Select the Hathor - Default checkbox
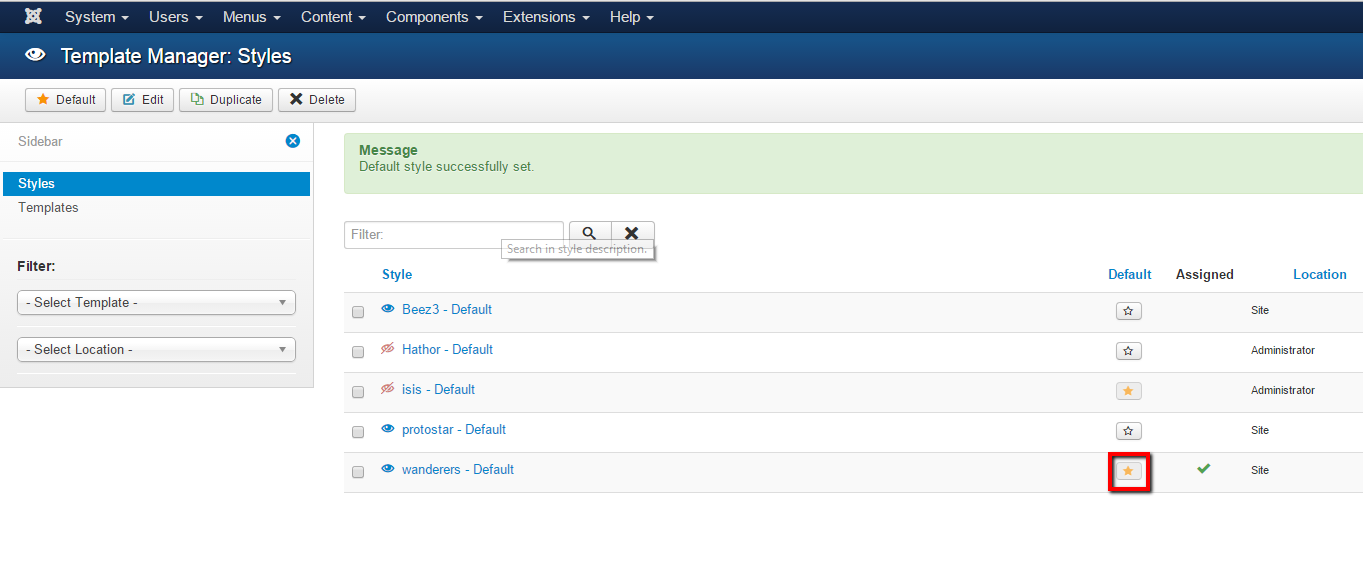 358,352
